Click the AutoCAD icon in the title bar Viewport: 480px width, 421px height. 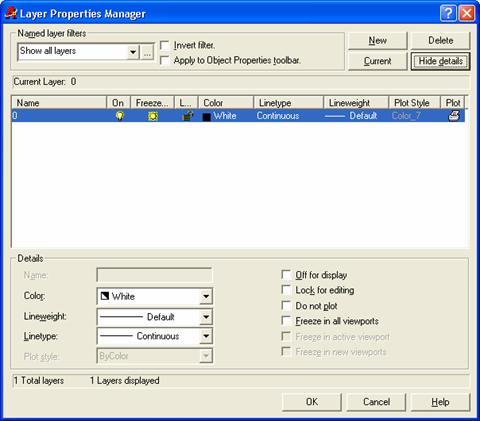click(11, 13)
